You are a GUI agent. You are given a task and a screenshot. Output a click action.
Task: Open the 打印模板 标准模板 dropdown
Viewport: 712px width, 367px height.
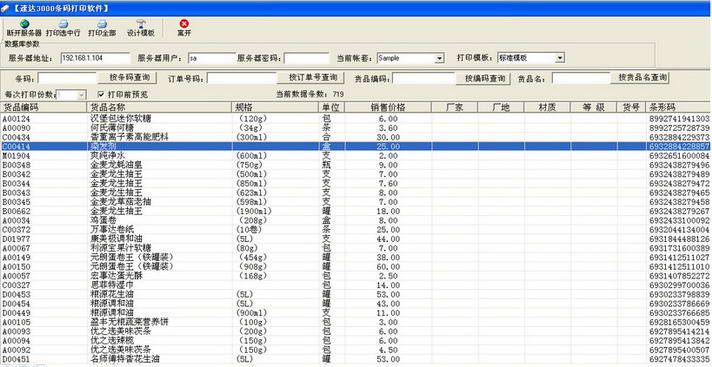(x=560, y=58)
